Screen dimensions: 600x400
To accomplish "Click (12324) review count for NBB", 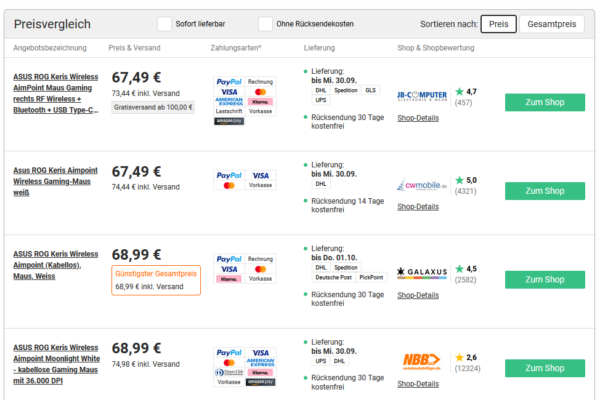I will click(468, 368).
